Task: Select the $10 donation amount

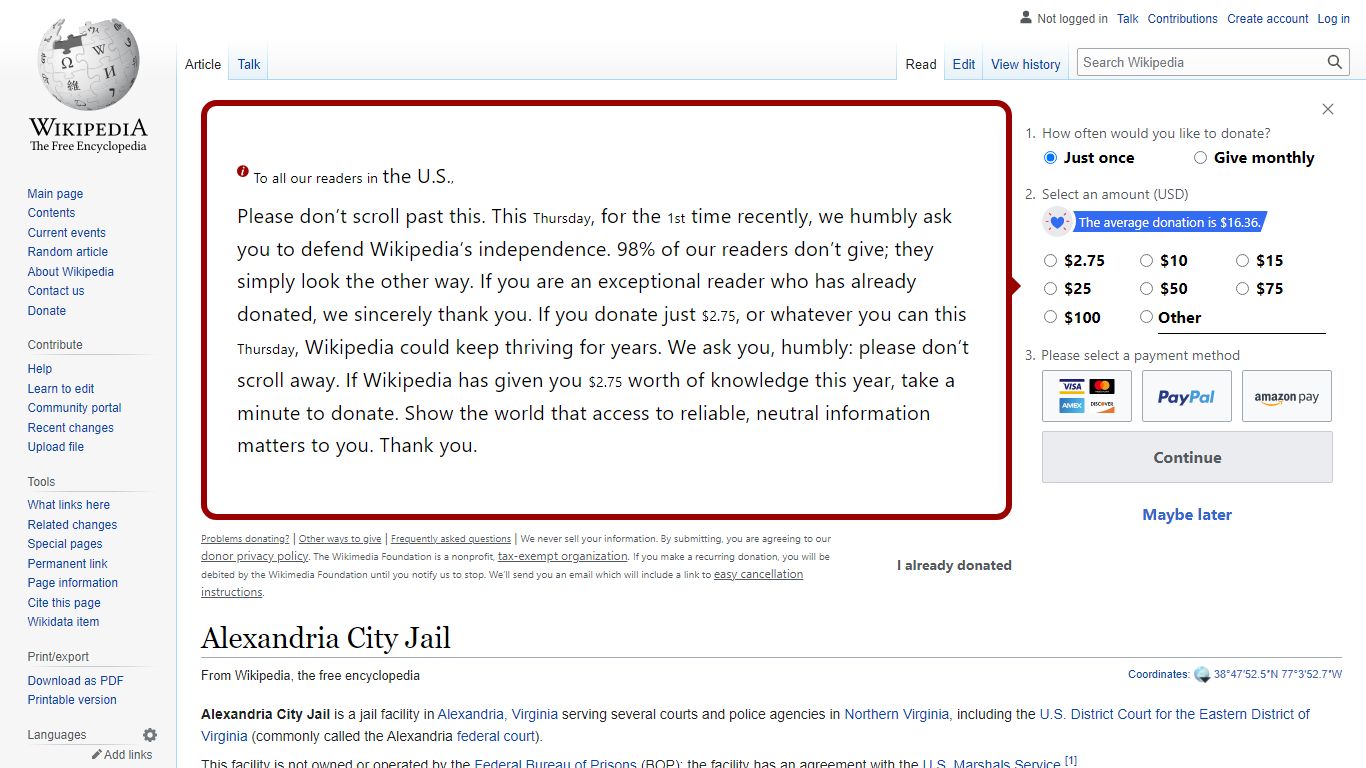Action: [1146, 261]
